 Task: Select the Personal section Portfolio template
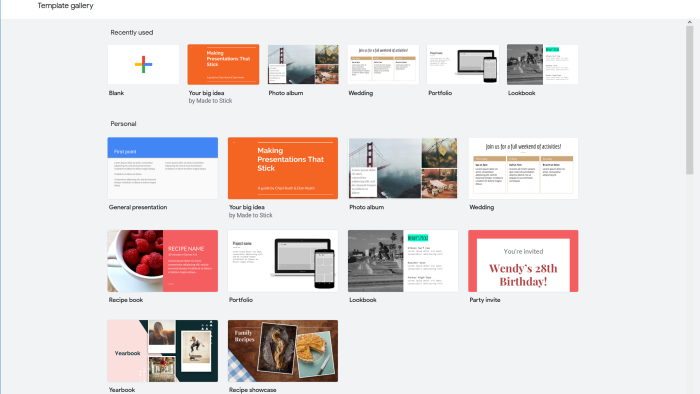pyautogui.click(x=283, y=261)
